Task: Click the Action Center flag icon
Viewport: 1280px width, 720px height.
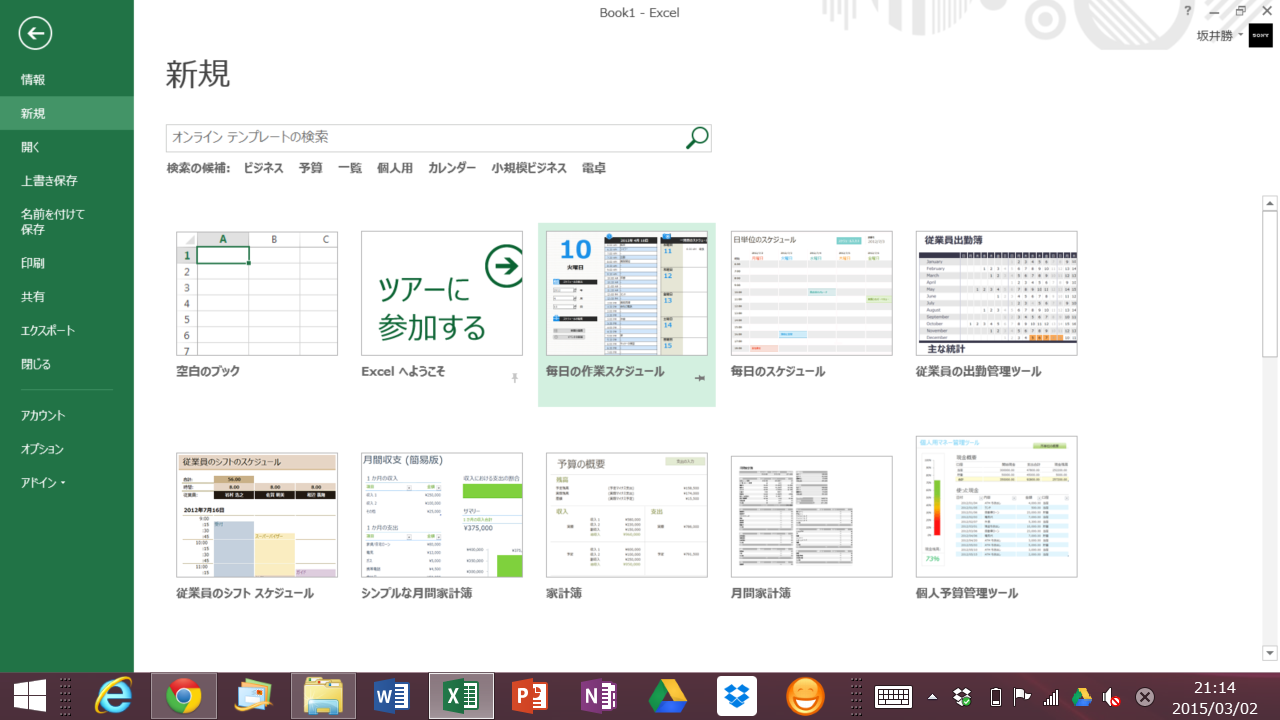Action: (1022, 697)
